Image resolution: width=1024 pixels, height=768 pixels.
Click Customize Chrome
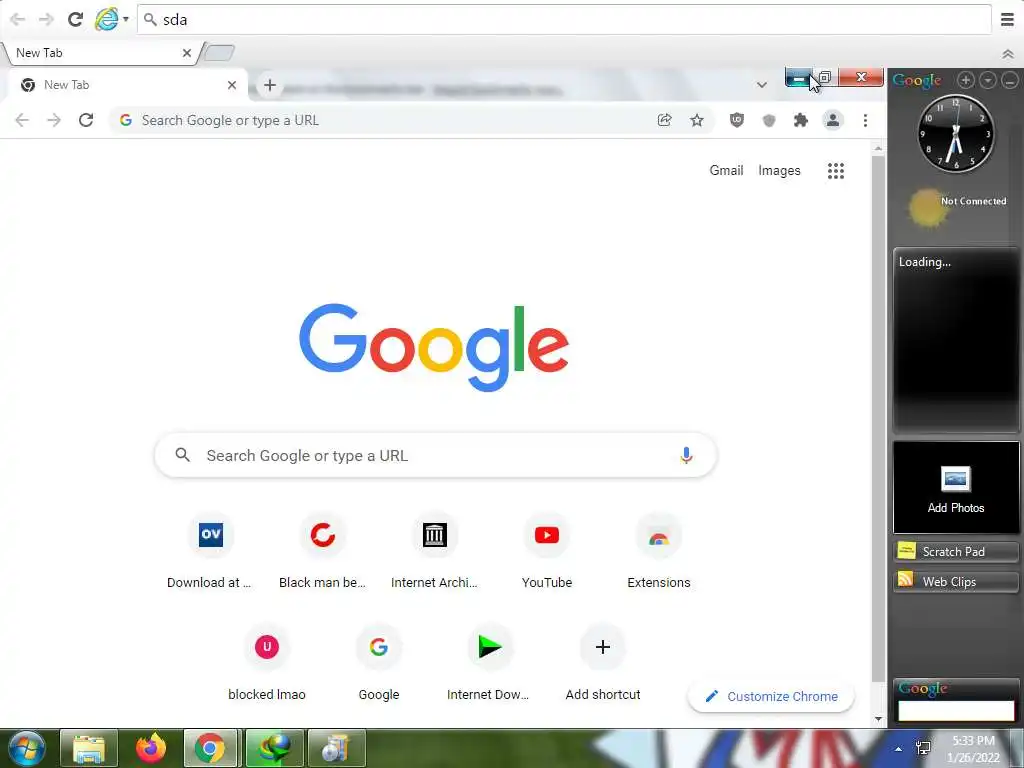tap(771, 696)
